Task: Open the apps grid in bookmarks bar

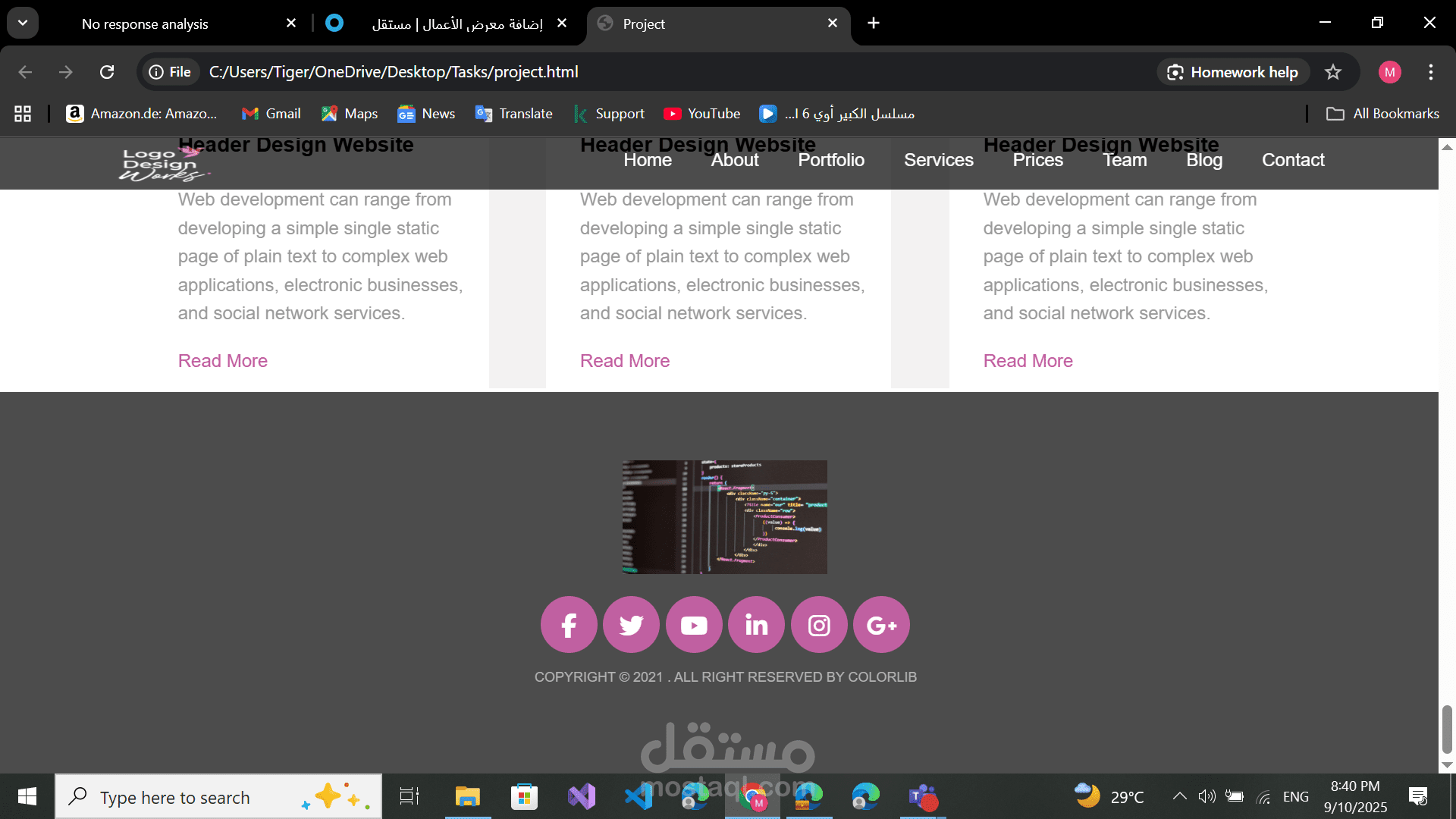Action: coord(23,114)
